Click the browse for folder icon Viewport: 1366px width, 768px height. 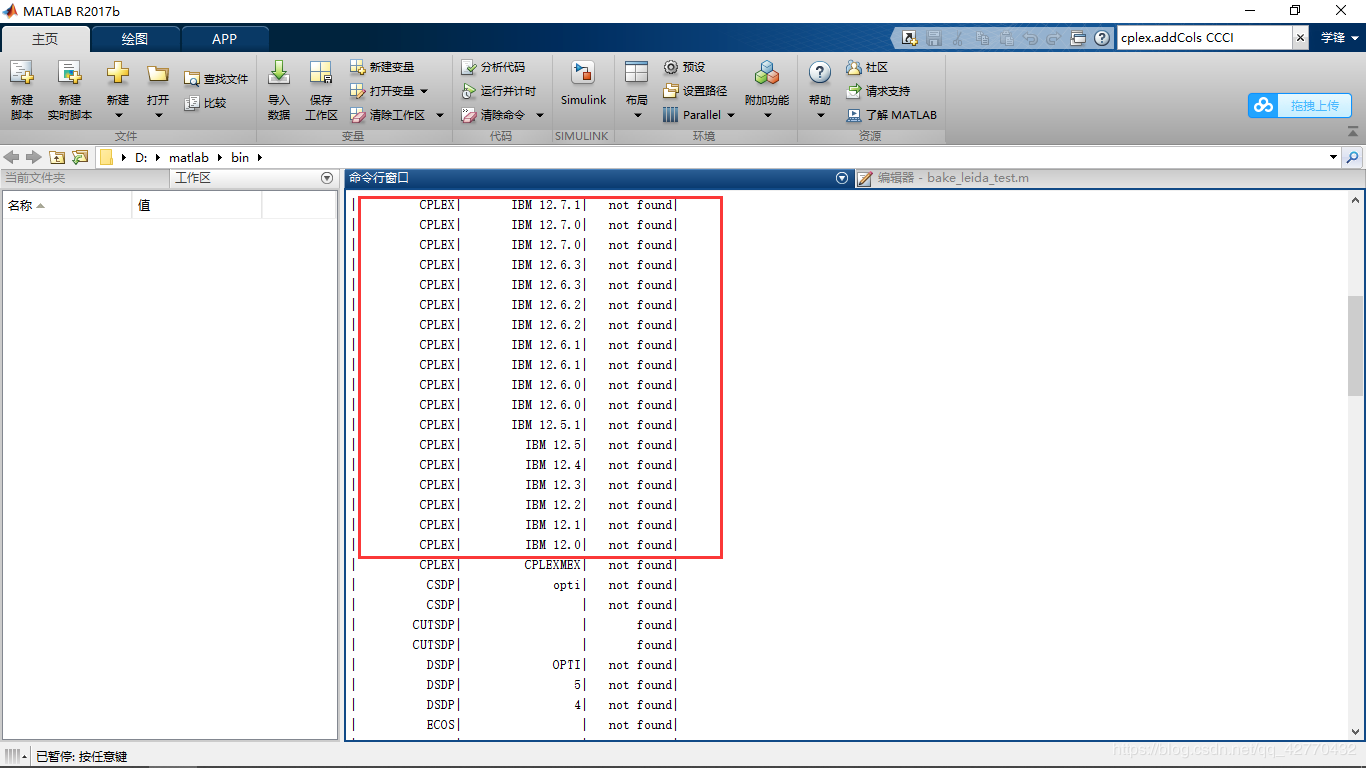click(80, 157)
